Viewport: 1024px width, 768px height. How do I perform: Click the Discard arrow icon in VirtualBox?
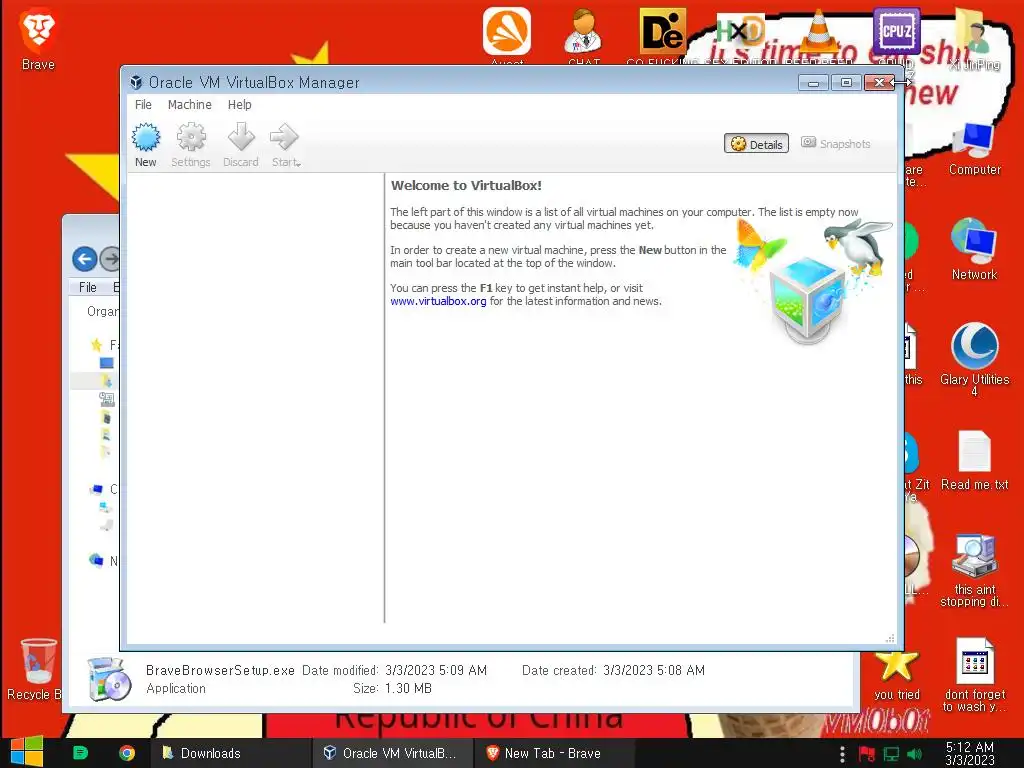pyautogui.click(x=241, y=138)
